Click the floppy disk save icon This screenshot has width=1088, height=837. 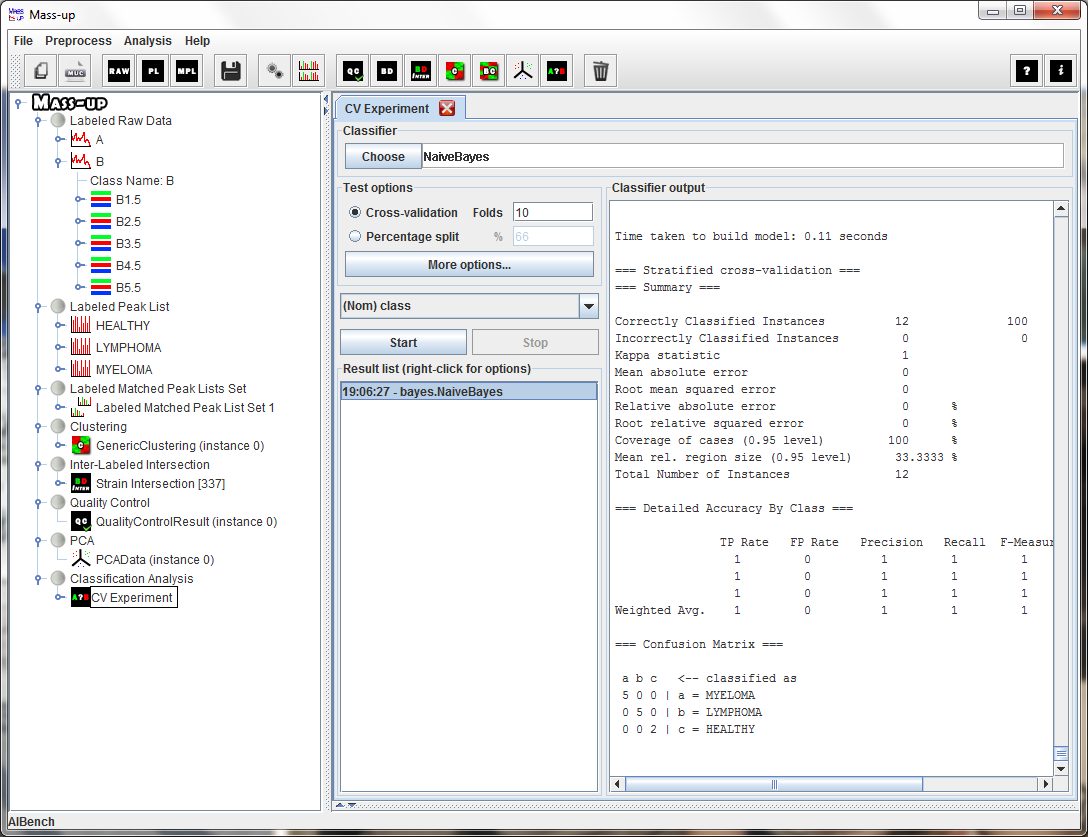tap(231, 71)
